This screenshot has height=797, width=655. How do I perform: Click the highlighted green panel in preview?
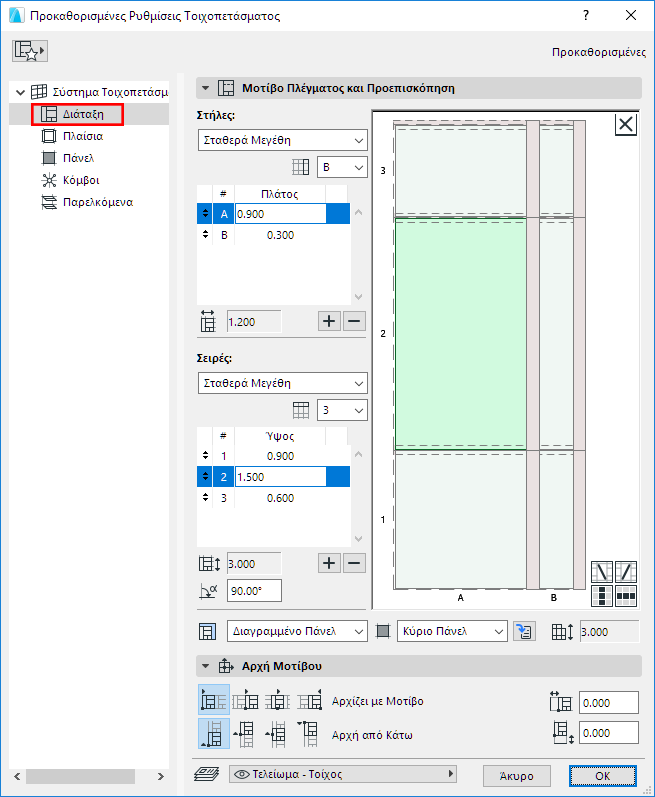point(460,333)
